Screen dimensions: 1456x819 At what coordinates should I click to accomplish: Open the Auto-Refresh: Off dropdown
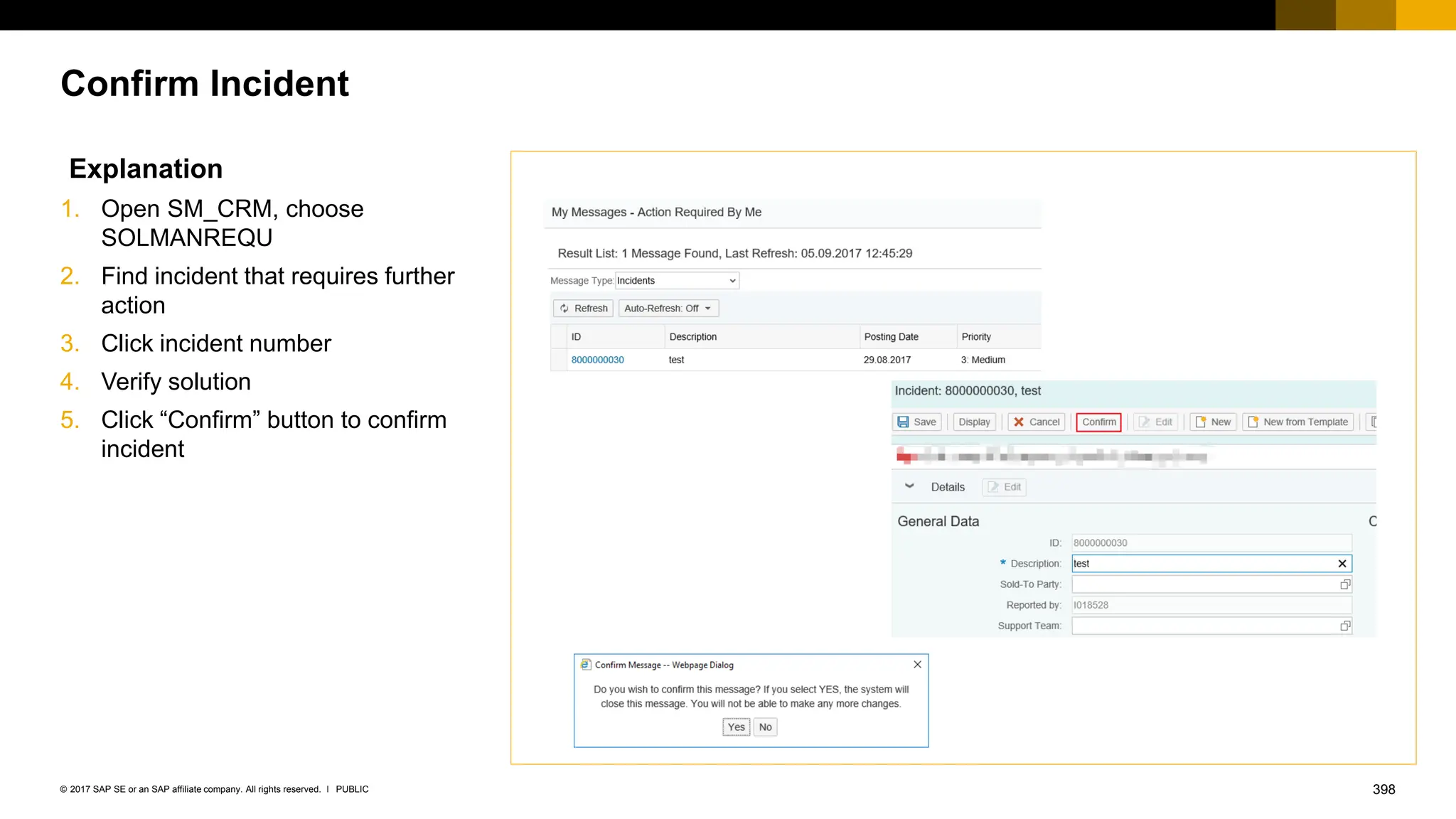point(668,309)
